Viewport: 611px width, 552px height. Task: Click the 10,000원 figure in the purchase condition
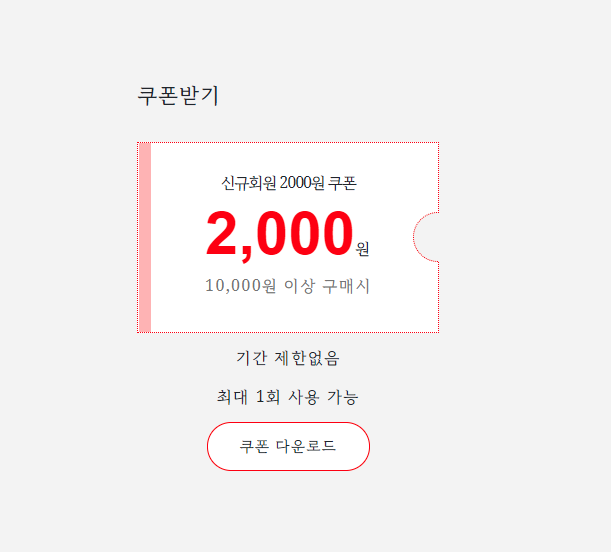pos(241,286)
